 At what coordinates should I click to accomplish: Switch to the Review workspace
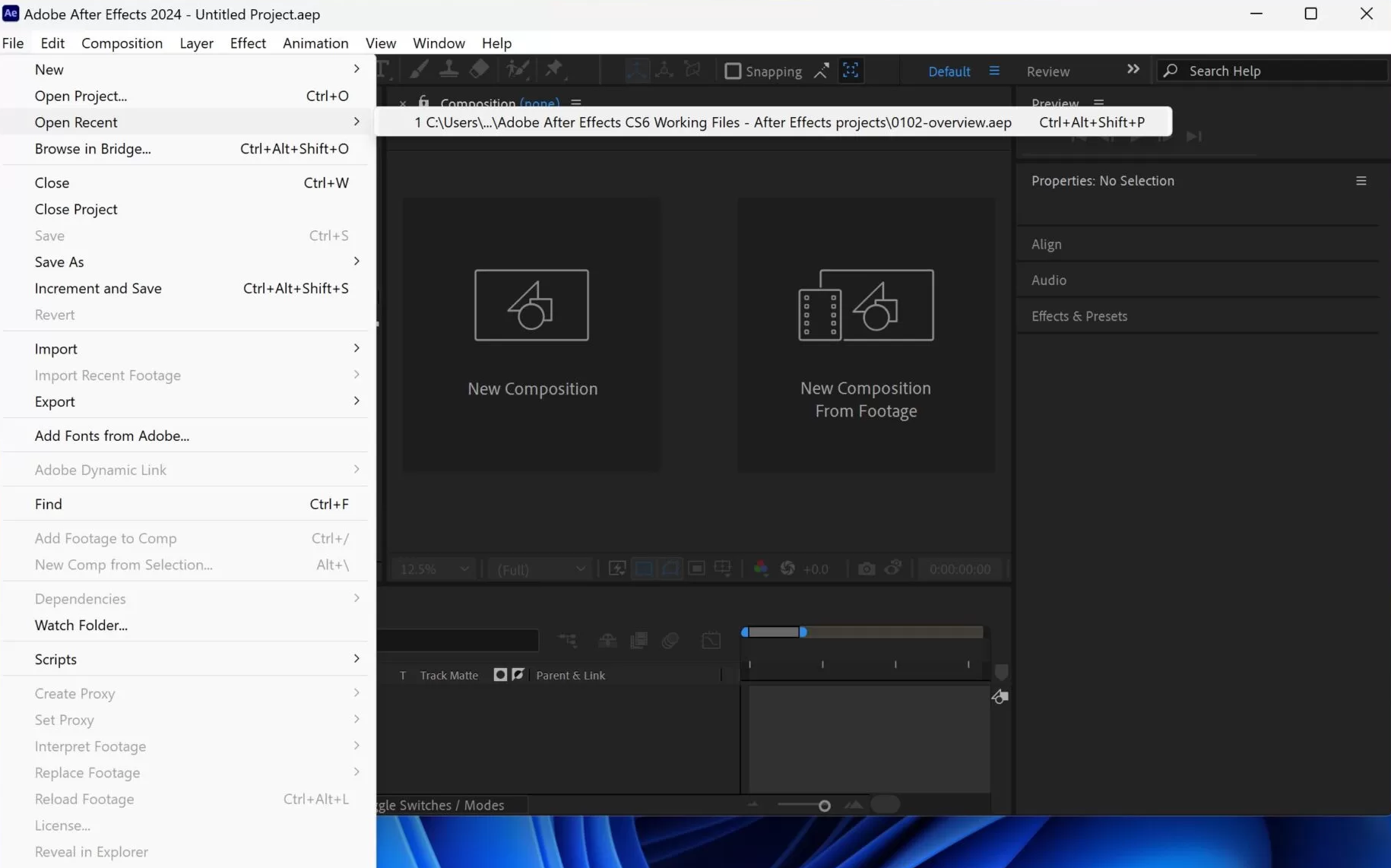click(1047, 71)
